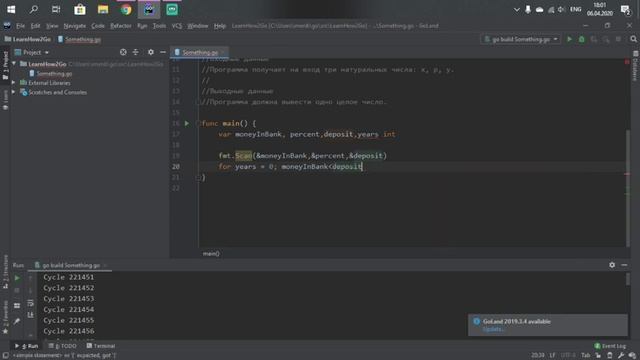Screen dimensions: 640x360
Task: Open the View menu
Action: [x=52, y=26]
